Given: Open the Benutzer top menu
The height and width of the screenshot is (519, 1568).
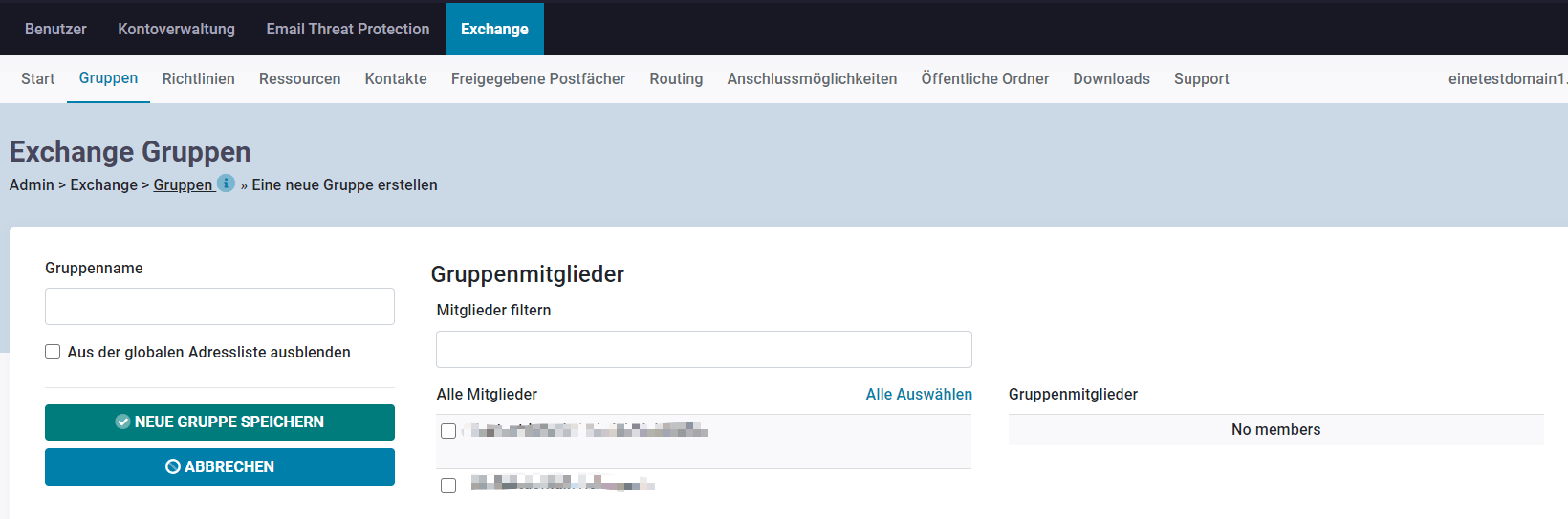Looking at the screenshot, I should (55, 29).
